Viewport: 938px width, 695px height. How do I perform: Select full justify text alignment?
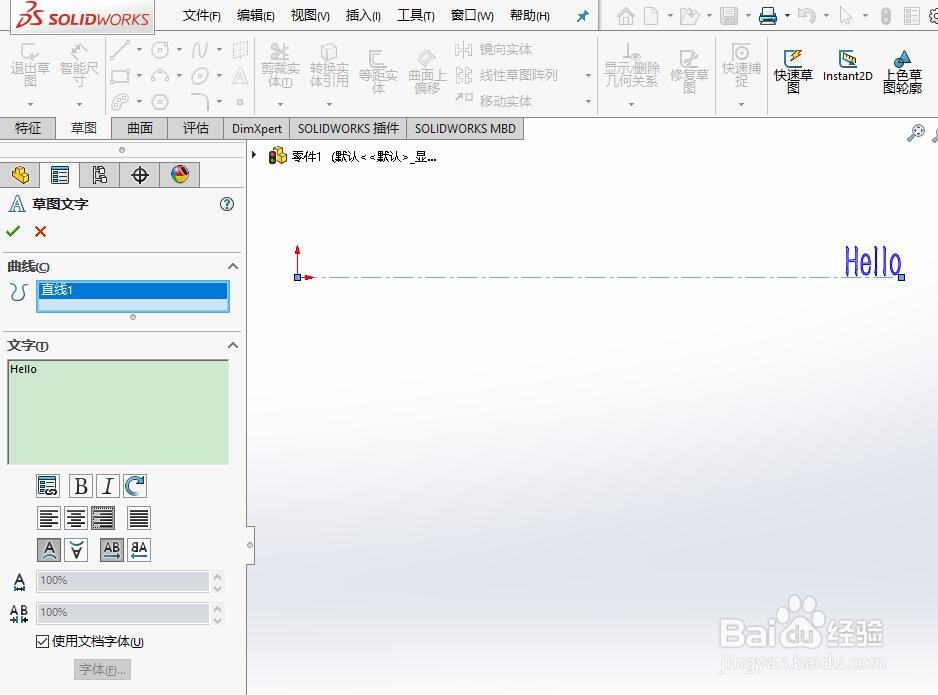pos(139,518)
